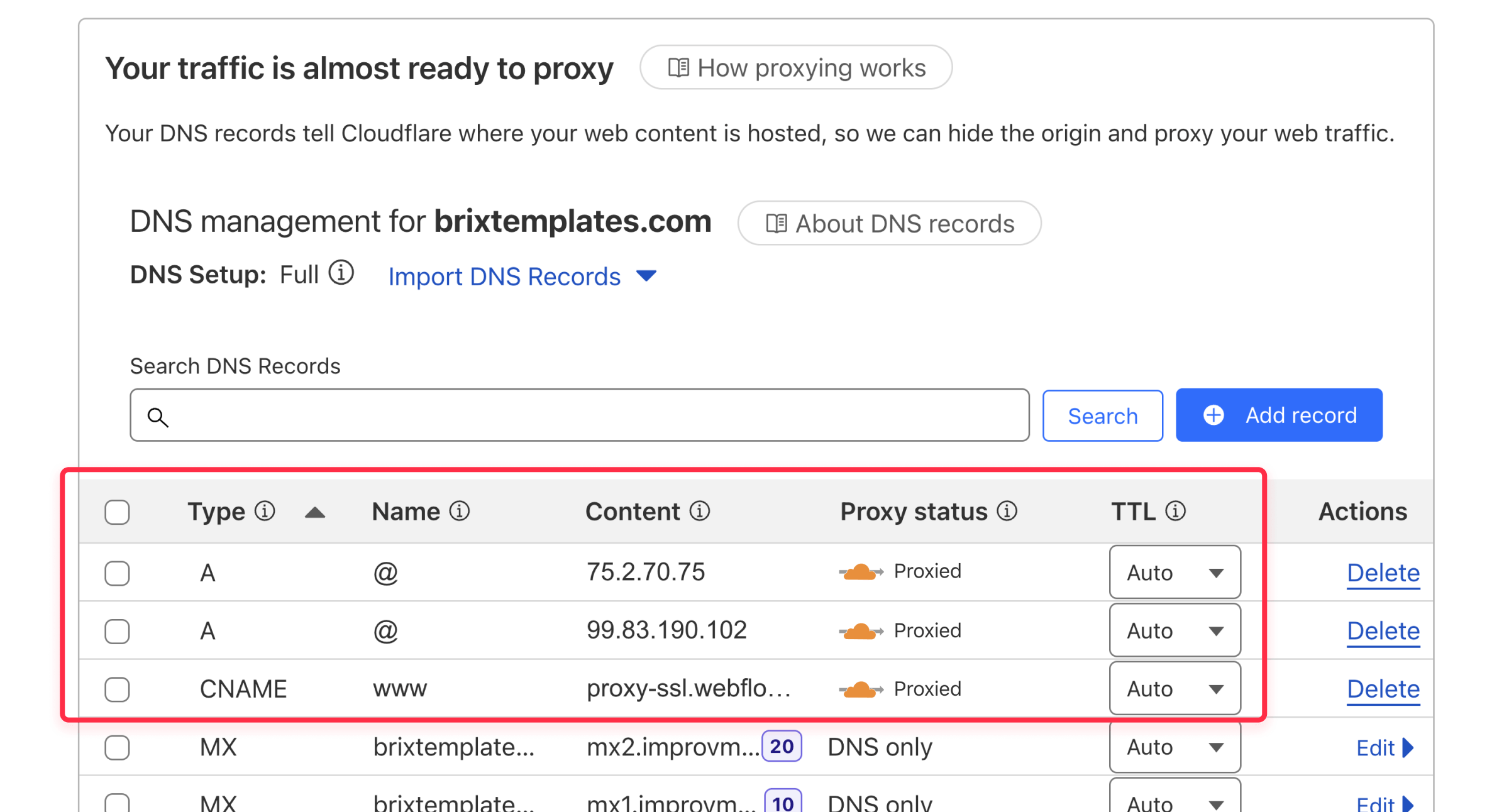Select the CNAME www record checkbox

tap(117, 689)
